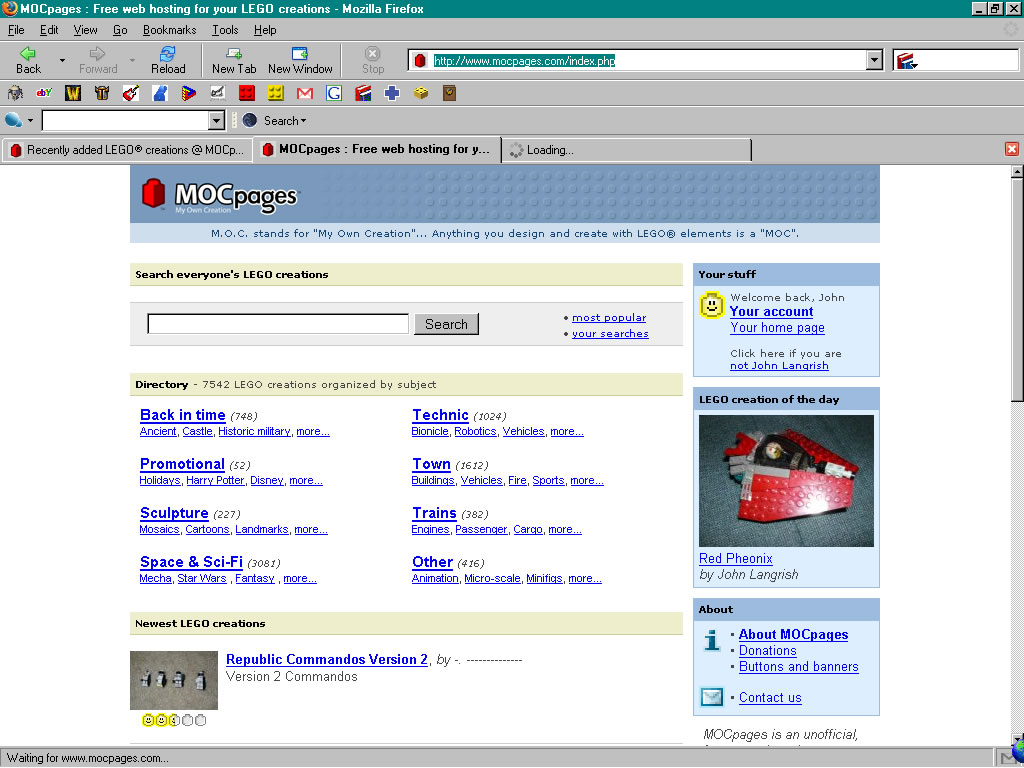Expand the search toolbar Search dropdown
The height and width of the screenshot is (768, 1024).
click(285, 121)
